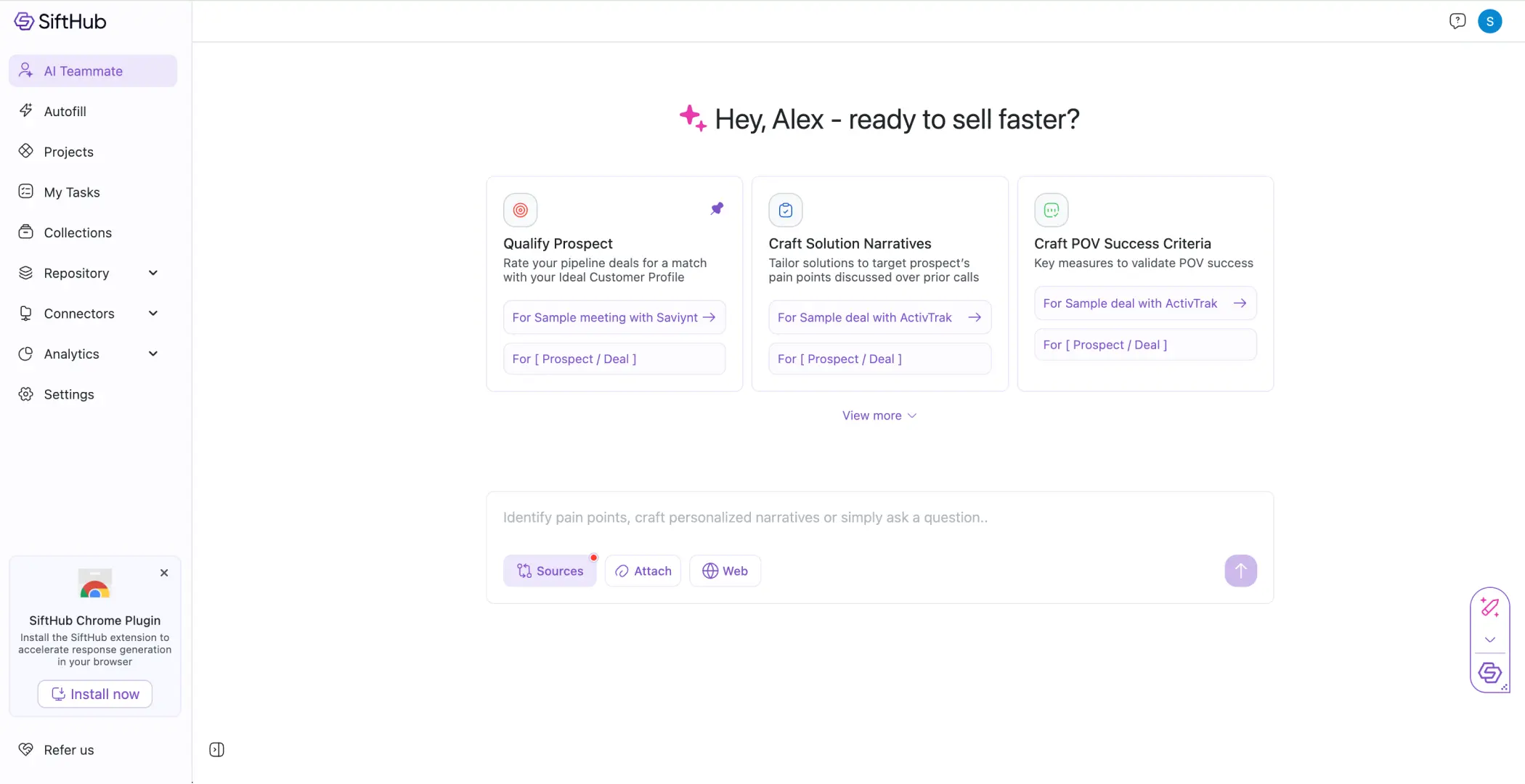Click the pink sparkle greeting icon

[x=693, y=118]
